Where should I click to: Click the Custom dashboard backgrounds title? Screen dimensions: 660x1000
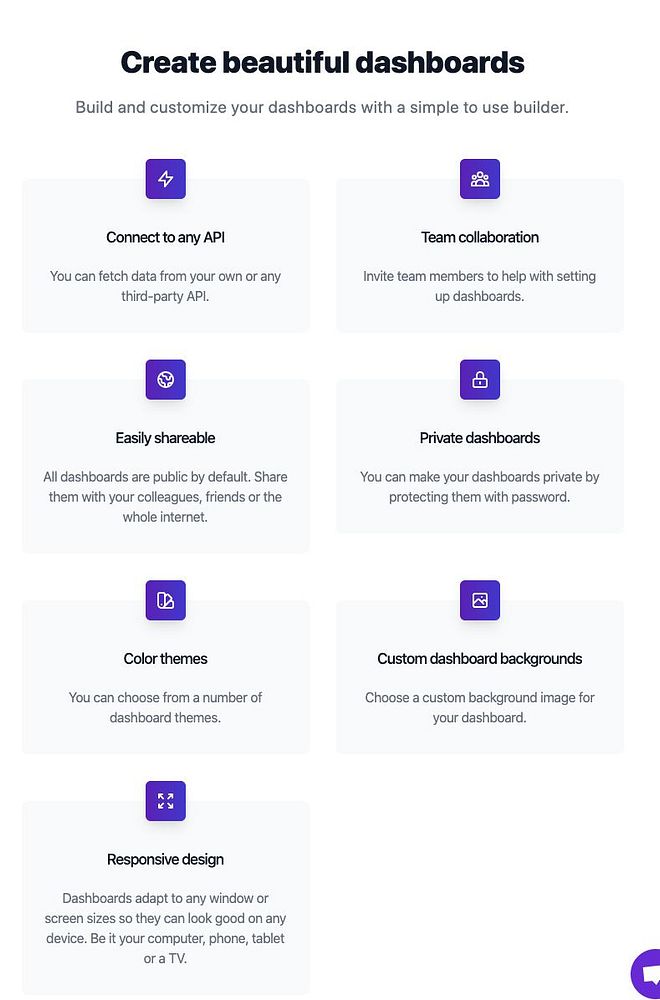click(x=480, y=659)
